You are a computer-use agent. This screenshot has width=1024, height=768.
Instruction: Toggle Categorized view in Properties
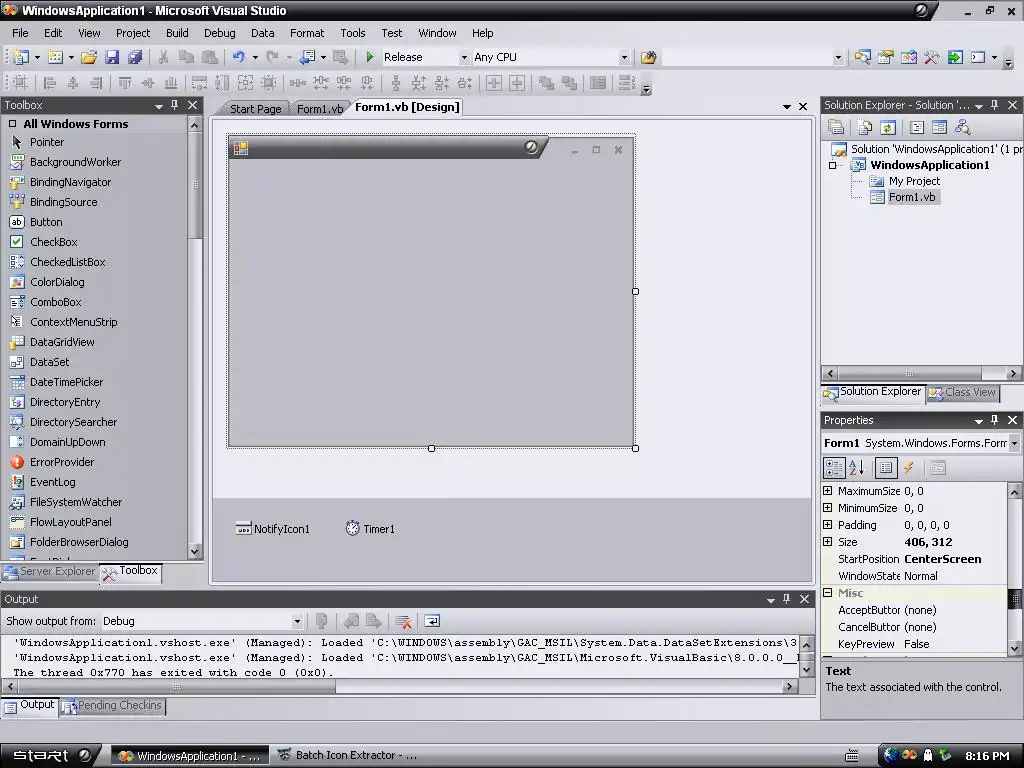pos(834,468)
